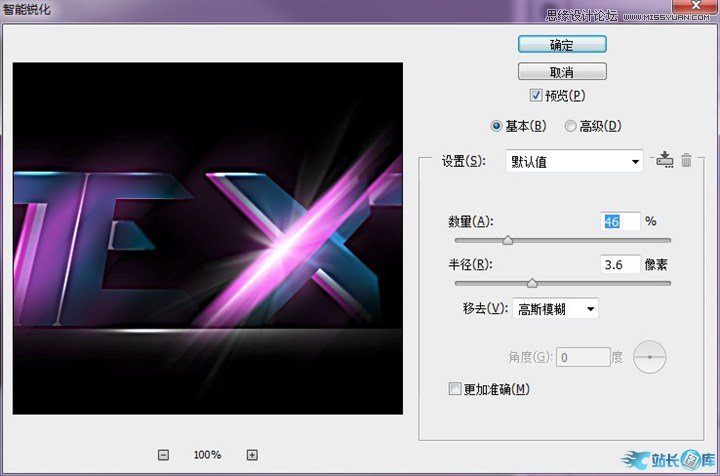The image size is (720, 476).
Task: Click the 角度 (Angle) input field
Action: click(585, 355)
